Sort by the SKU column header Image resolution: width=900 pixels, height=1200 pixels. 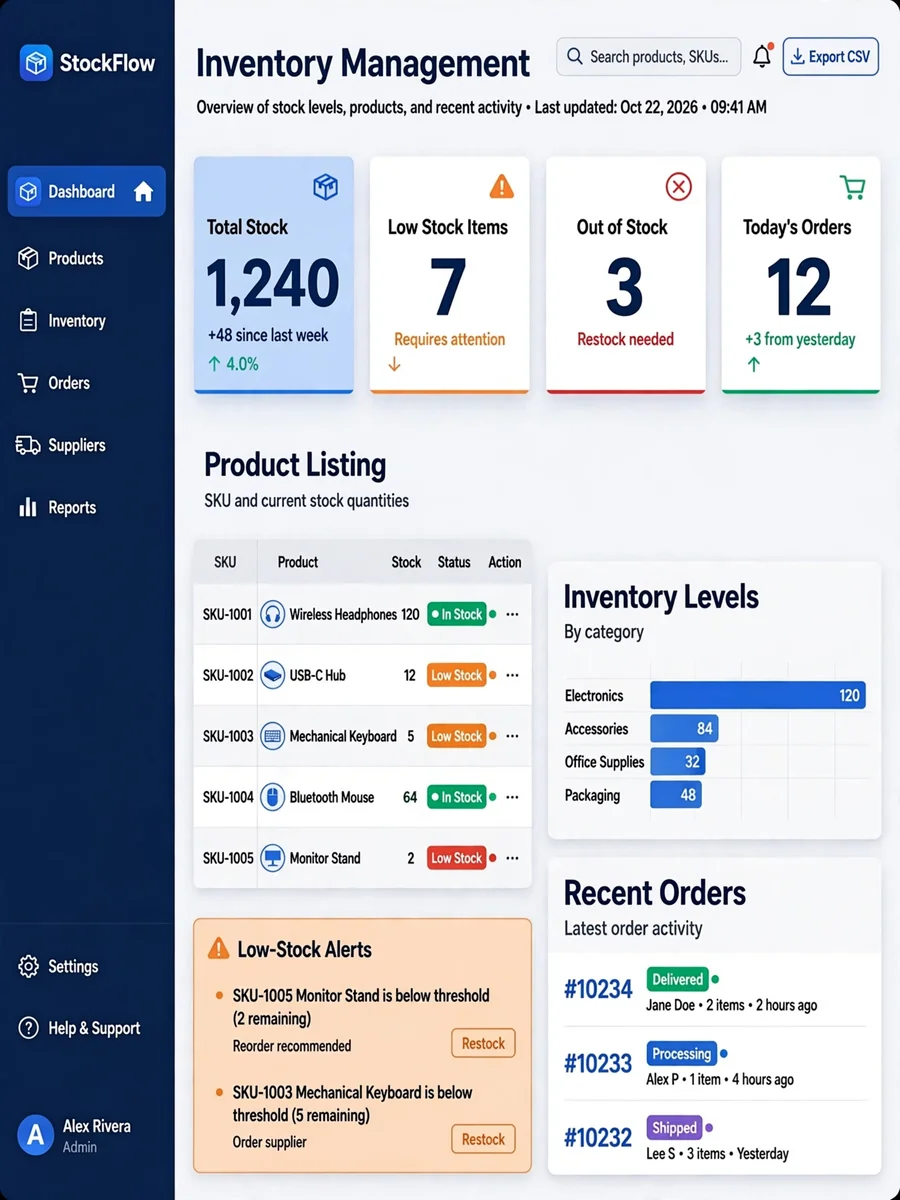click(x=225, y=562)
